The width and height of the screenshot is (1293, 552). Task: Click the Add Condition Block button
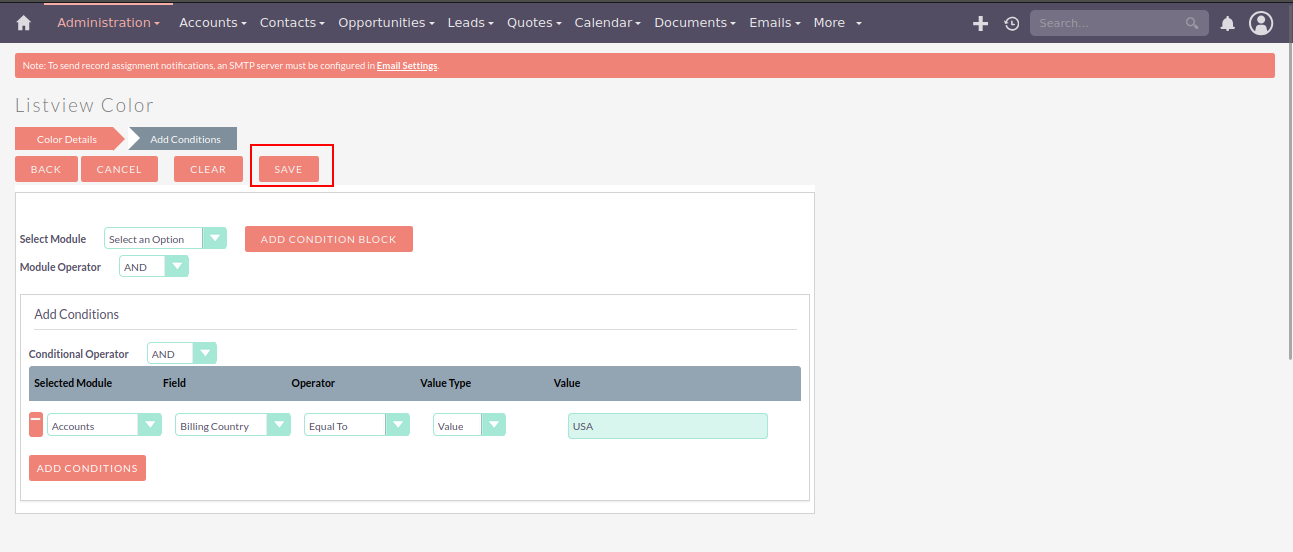[328, 239]
